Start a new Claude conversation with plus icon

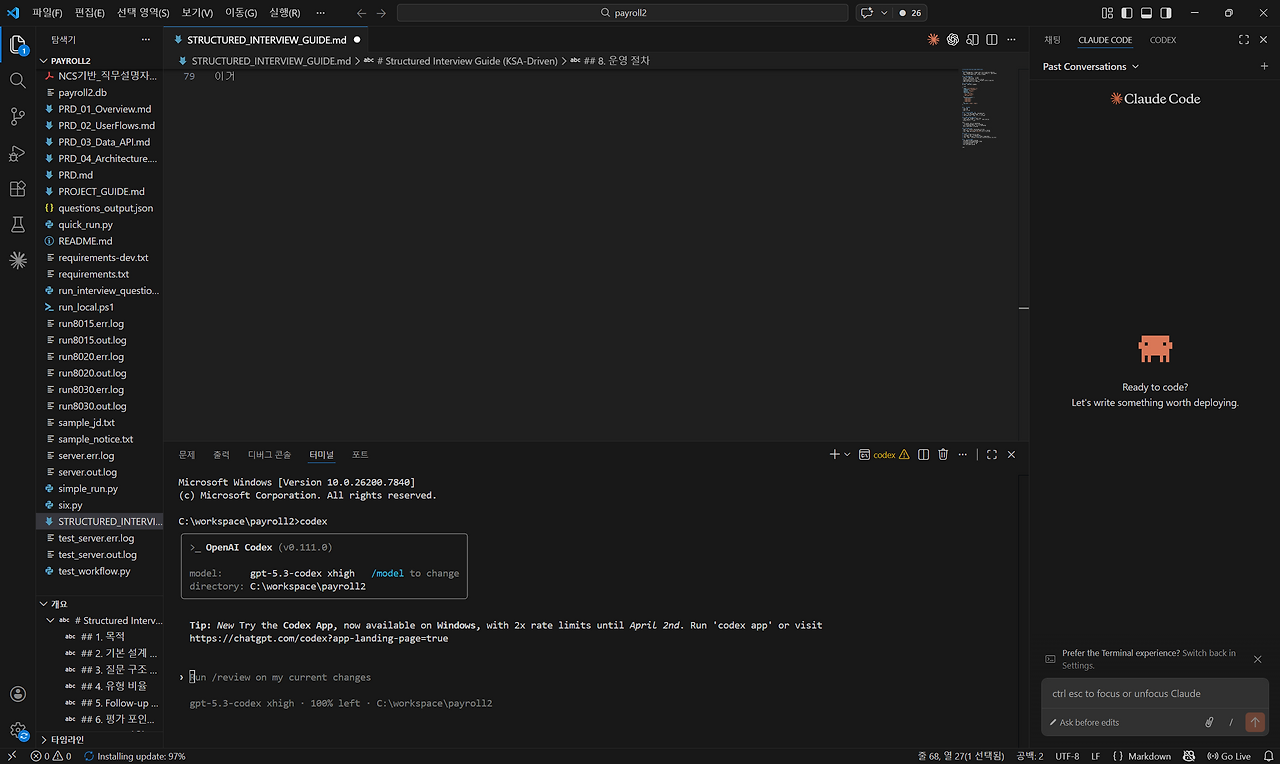(1264, 66)
